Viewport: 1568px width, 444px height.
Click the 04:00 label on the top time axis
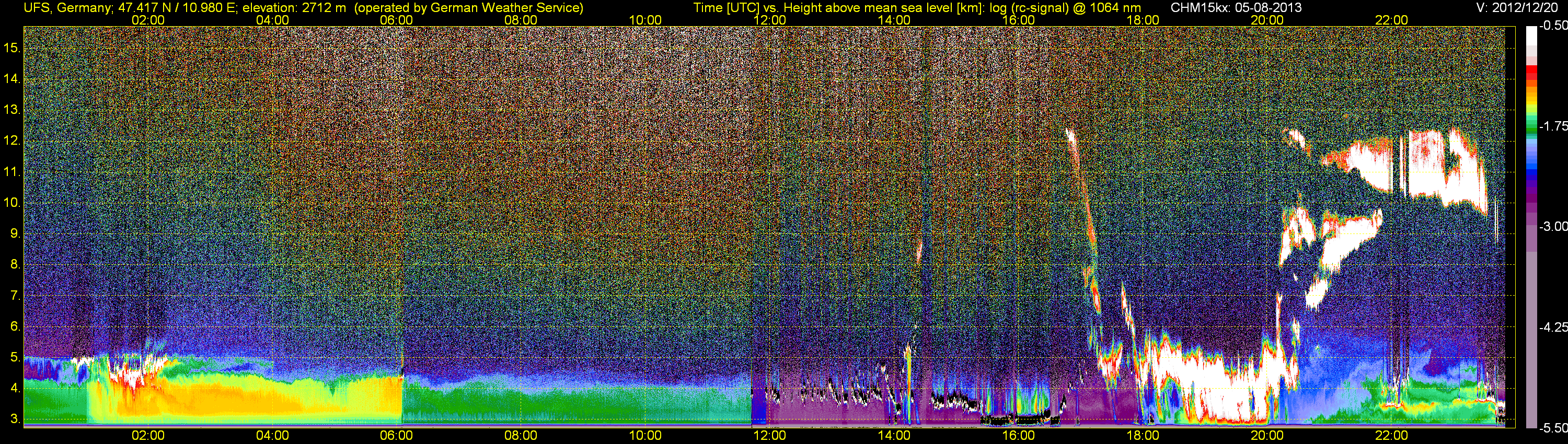(x=272, y=20)
